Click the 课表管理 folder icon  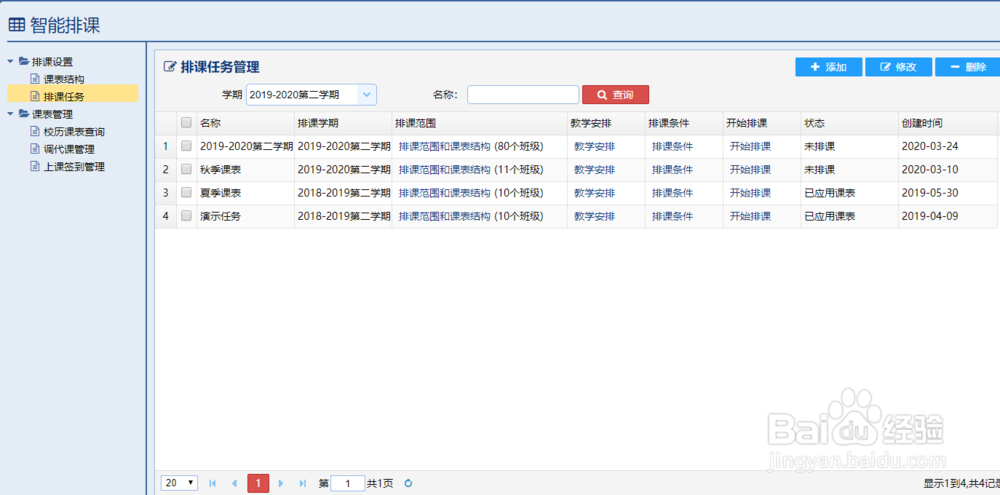pyautogui.click(x=24, y=114)
